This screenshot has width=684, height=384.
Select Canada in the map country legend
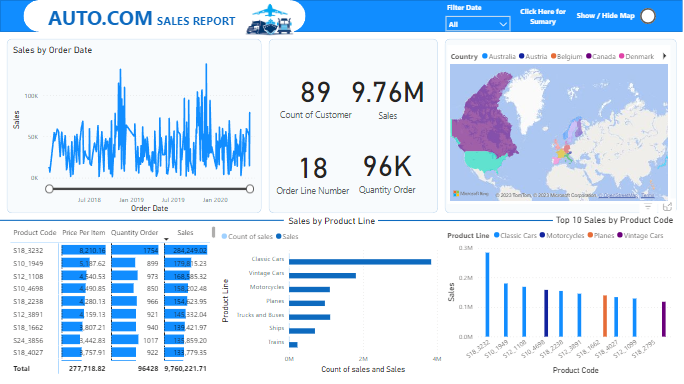[601, 56]
